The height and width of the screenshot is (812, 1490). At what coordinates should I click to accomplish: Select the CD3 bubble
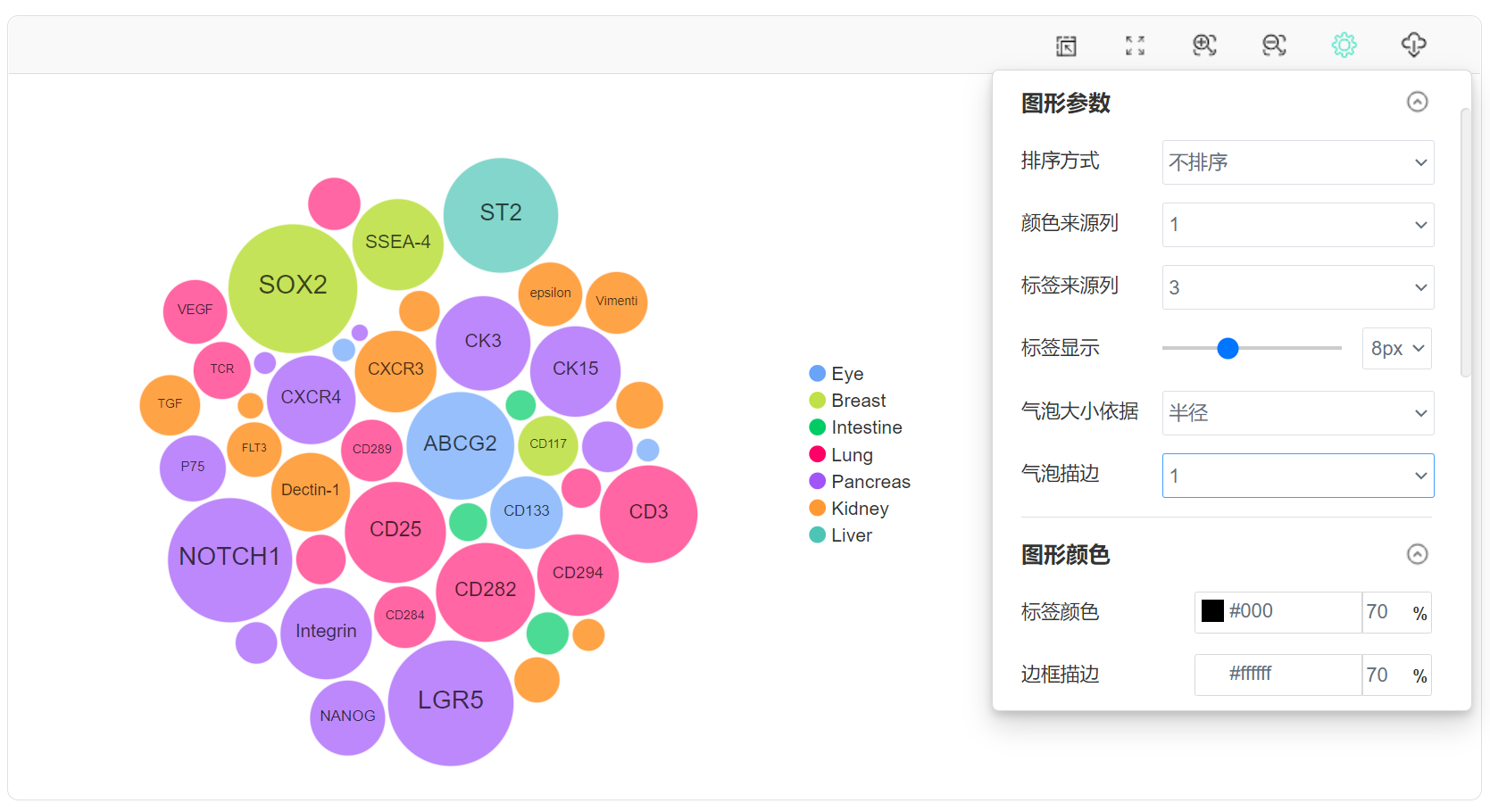(x=649, y=514)
